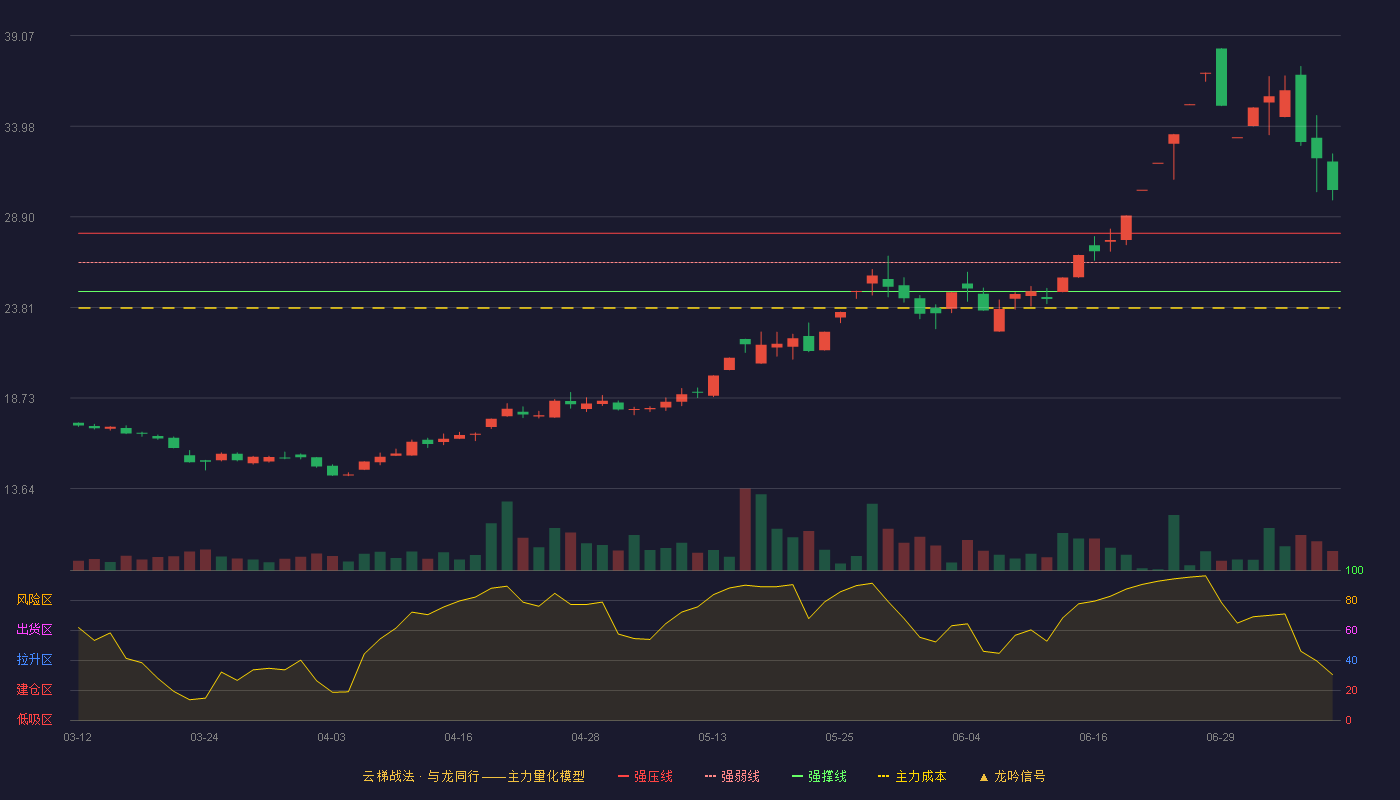Click the 建仓区 zone label

click(35, 690)
